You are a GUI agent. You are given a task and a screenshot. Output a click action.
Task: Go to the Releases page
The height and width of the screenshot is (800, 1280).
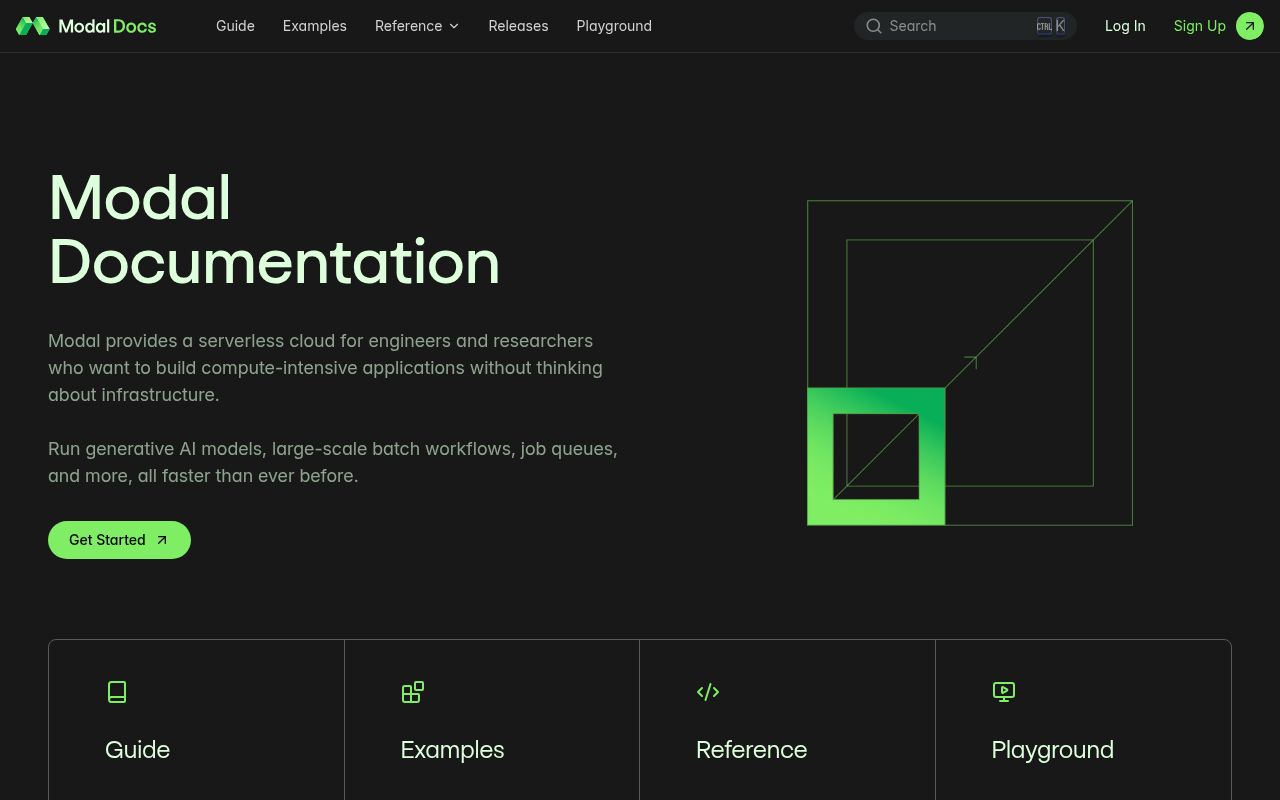pyautogui.click(x=518, y=26)
